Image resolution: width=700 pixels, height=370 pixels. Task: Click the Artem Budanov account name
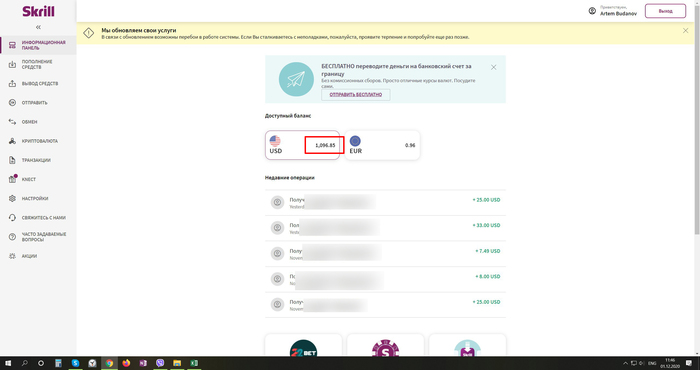tap(618, 14)
